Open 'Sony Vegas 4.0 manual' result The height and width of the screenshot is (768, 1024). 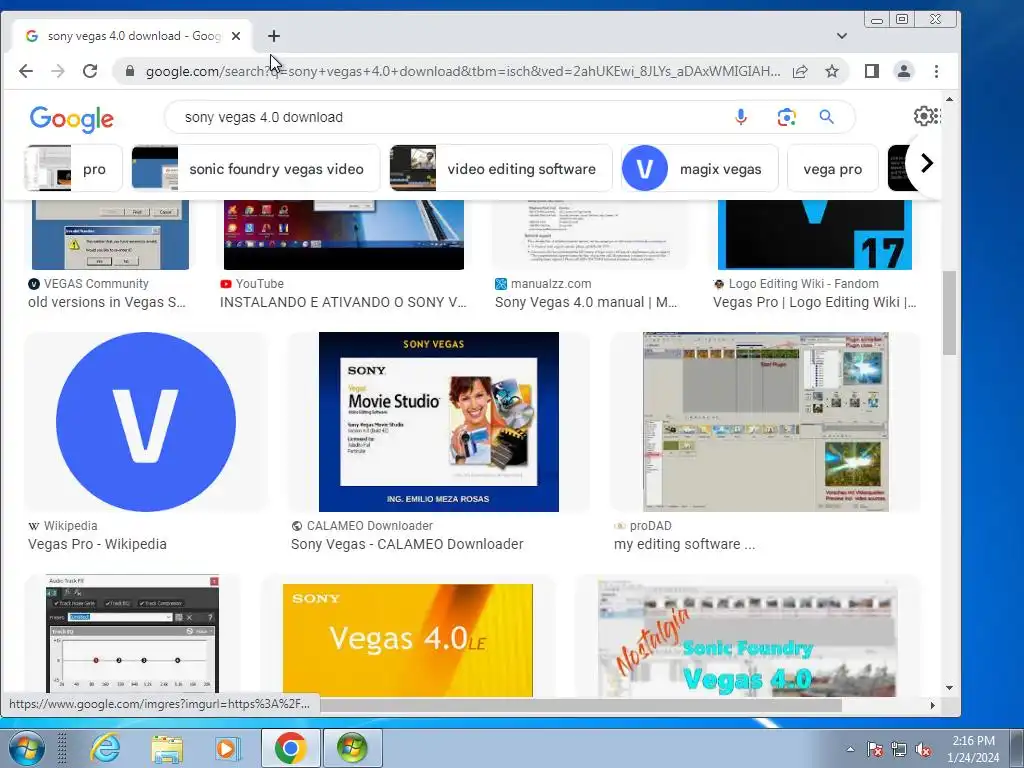[586, 302]
